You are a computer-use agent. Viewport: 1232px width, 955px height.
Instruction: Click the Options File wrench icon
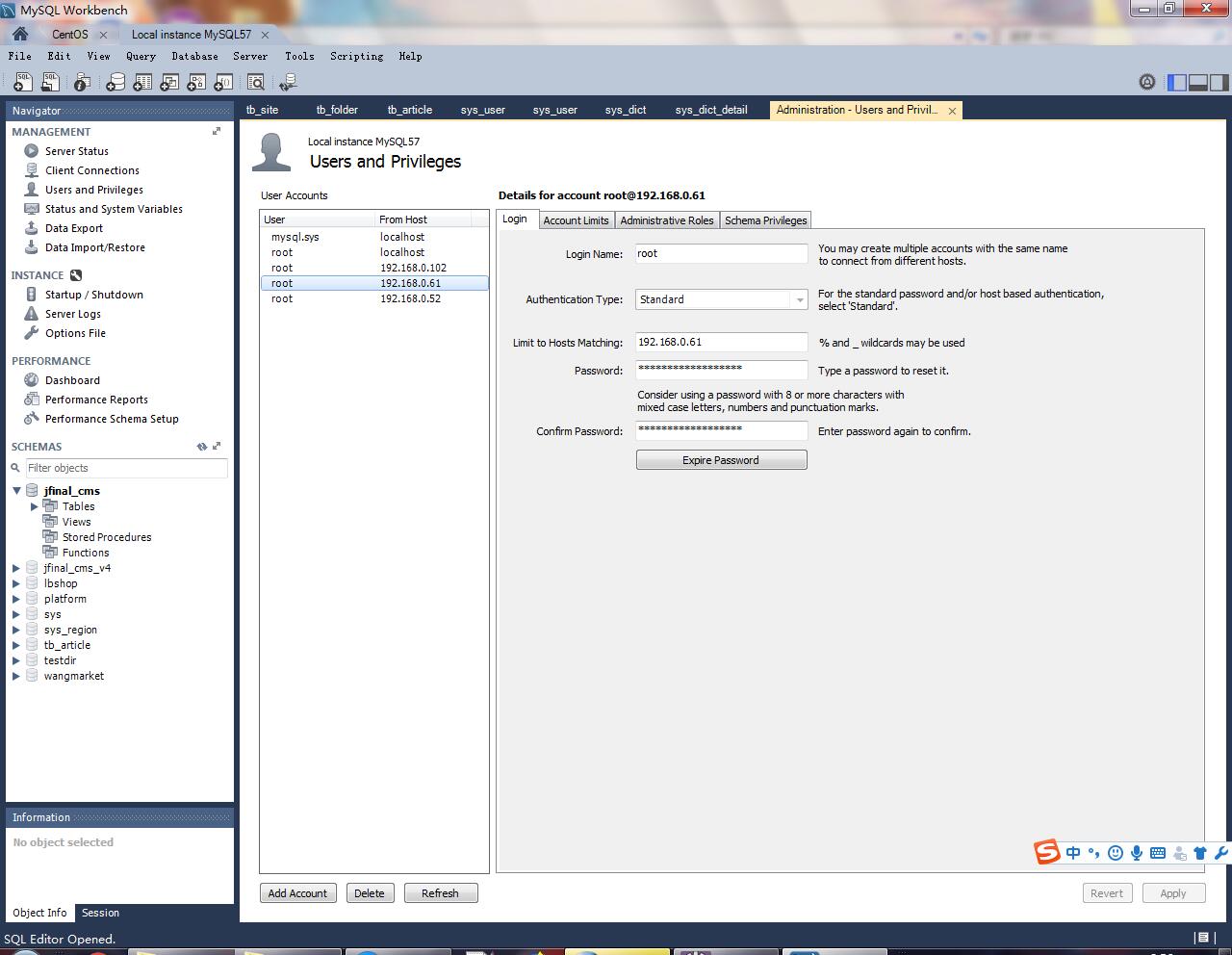(x=32, y=333)
